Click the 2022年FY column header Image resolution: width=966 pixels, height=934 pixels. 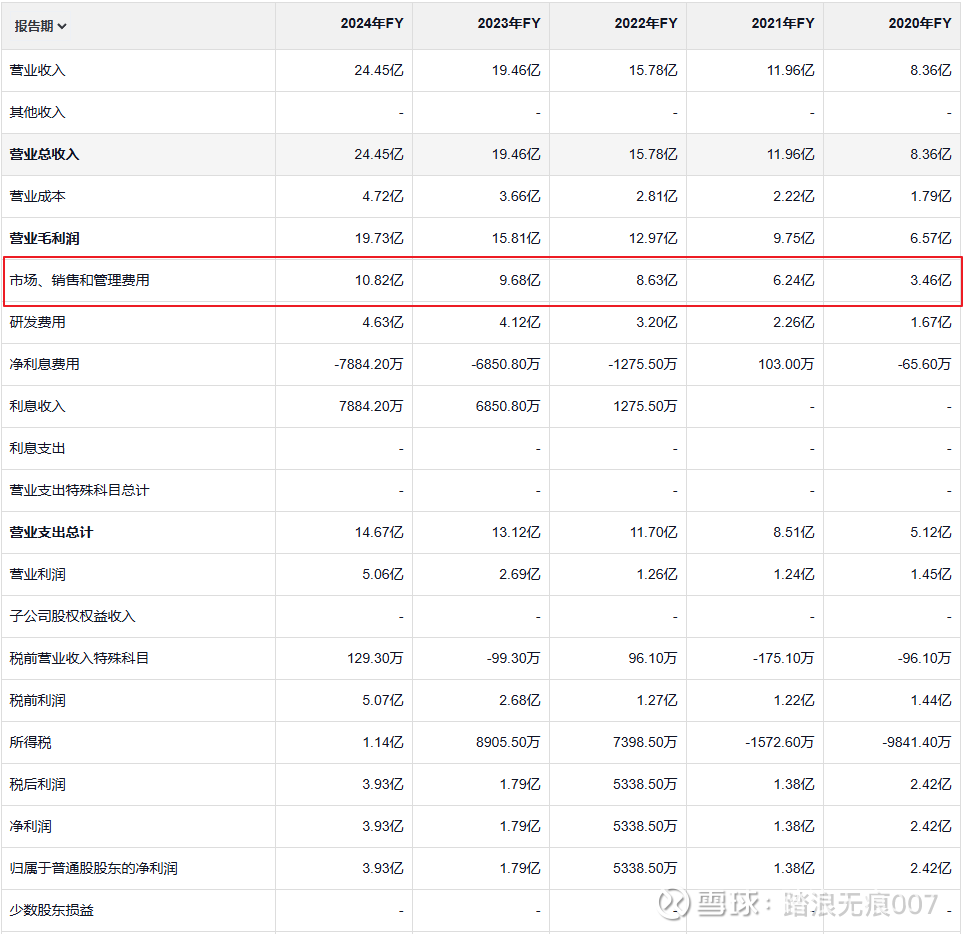pyautogui.click(x=645, y=24)
